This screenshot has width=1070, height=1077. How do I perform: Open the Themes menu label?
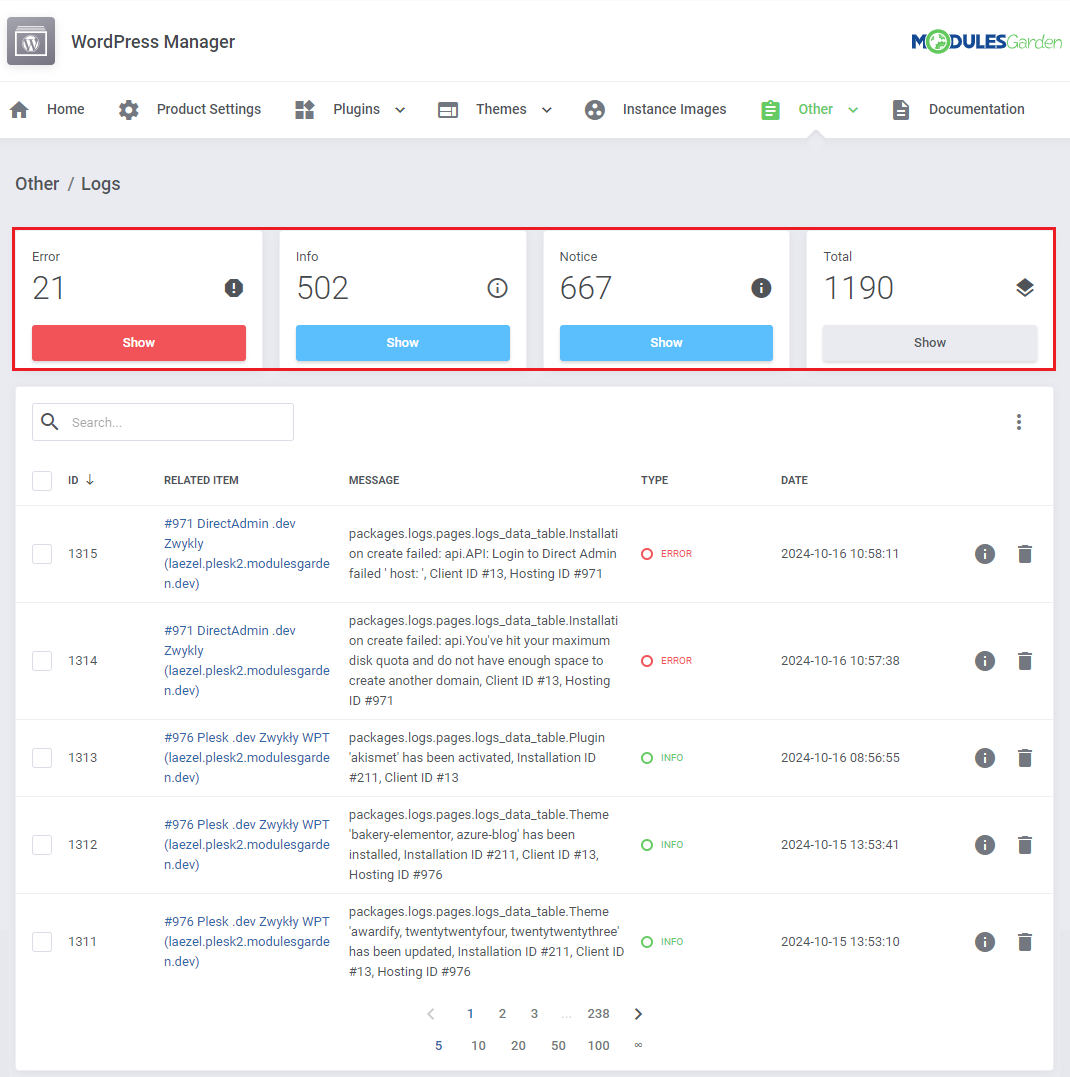(501, 109)
